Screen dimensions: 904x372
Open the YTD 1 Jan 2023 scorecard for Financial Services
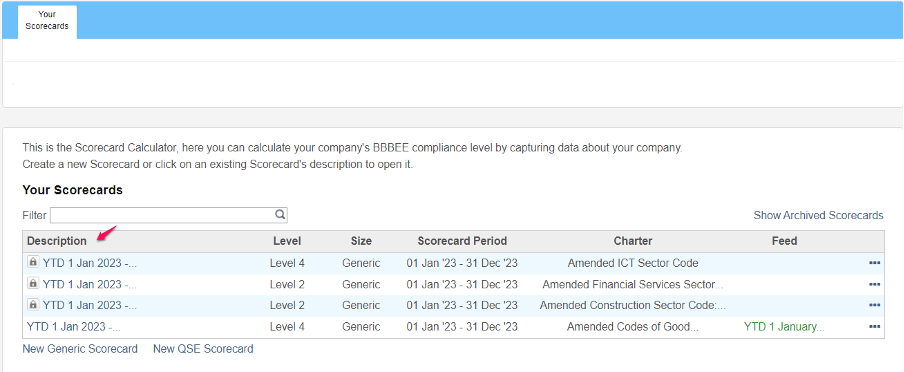click(90, 284)
